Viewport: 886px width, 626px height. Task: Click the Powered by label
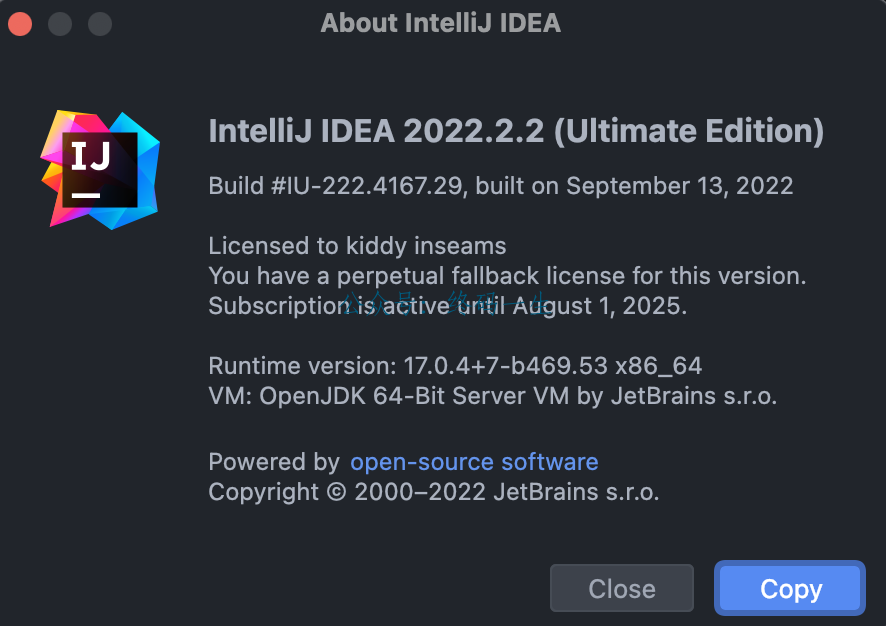tap(274, 462)
